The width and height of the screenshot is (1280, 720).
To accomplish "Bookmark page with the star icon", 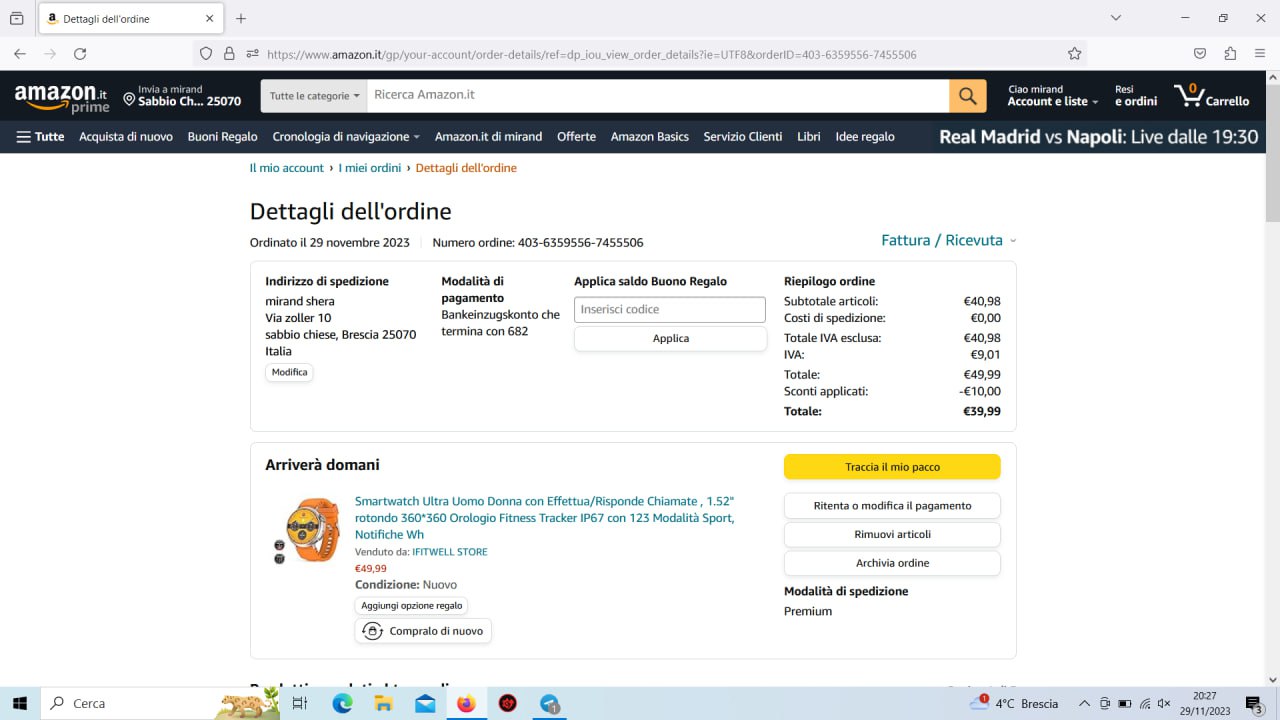I will point(1074,54).
